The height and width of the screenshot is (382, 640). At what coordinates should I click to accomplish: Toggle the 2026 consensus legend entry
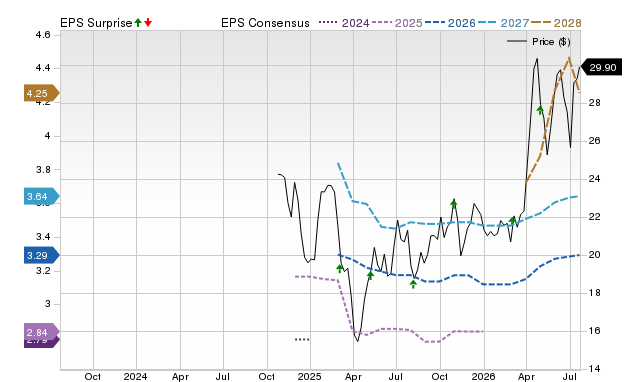pyautogui.click(x=450, y=23)
